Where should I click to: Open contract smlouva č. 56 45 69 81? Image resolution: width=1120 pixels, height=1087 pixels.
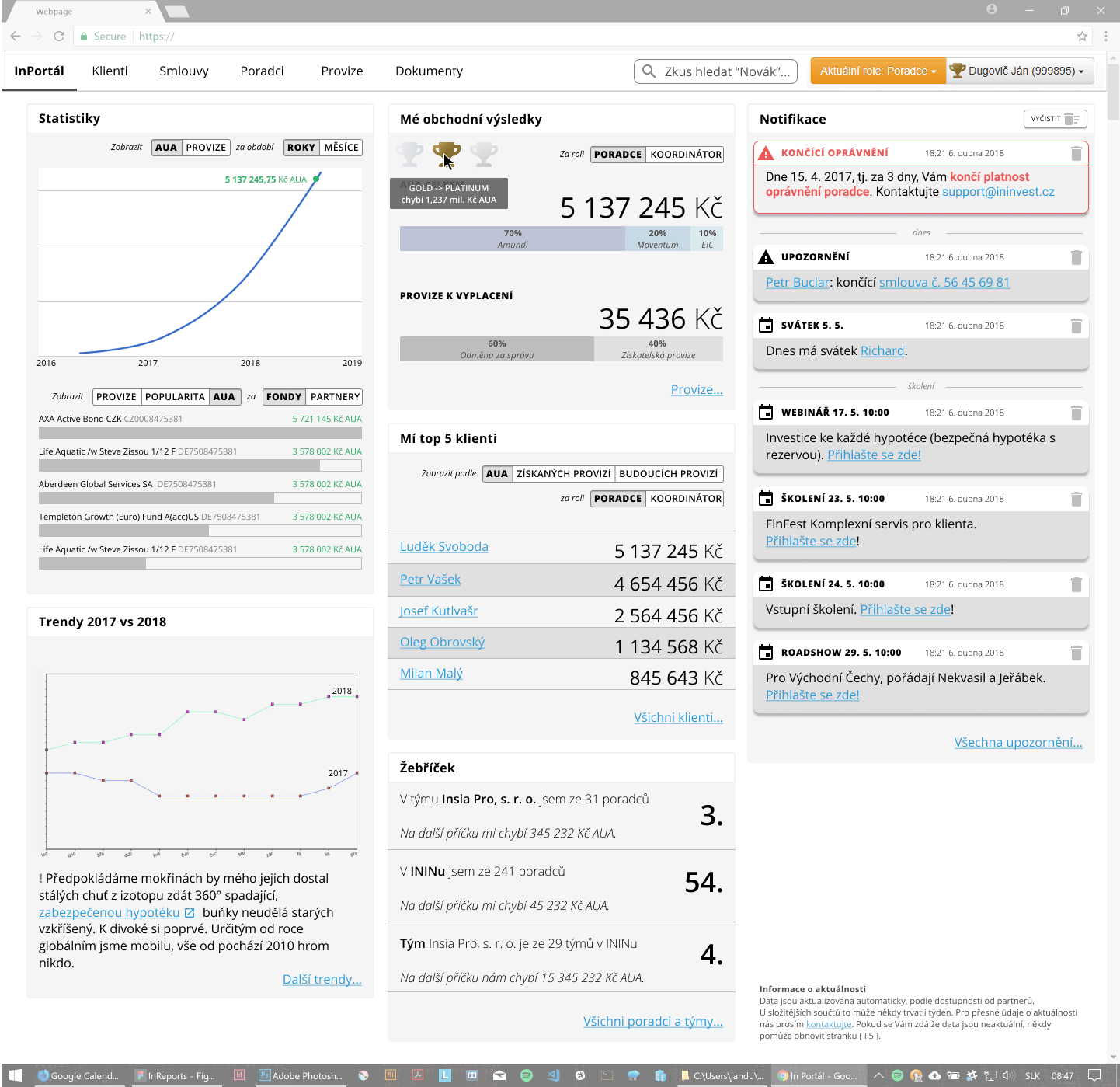(x=944, y=282)
